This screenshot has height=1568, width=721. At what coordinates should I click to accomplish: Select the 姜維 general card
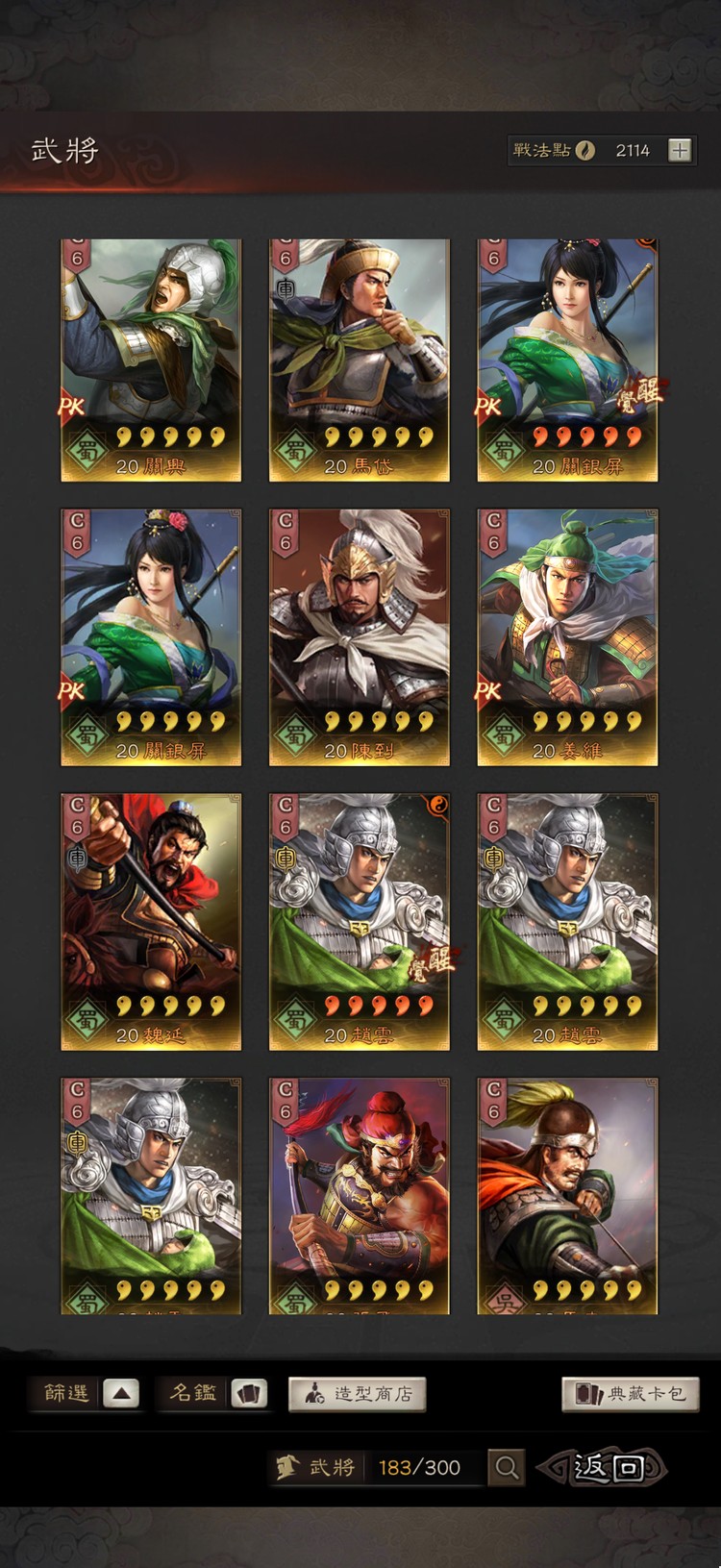(x=567, y=637)
